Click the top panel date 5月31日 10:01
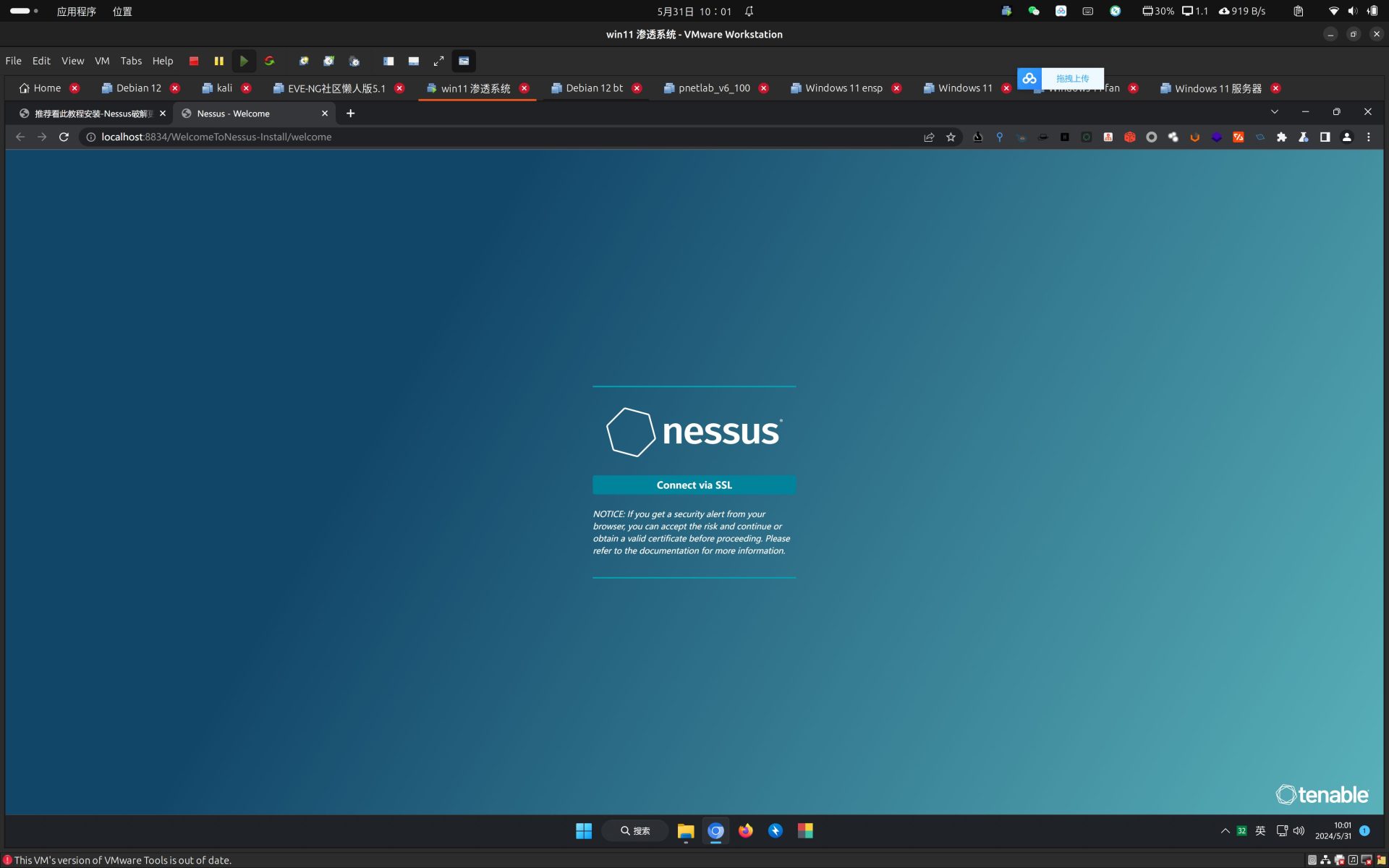This screenshot has height=868, width=1389. [x=694, y=12]
